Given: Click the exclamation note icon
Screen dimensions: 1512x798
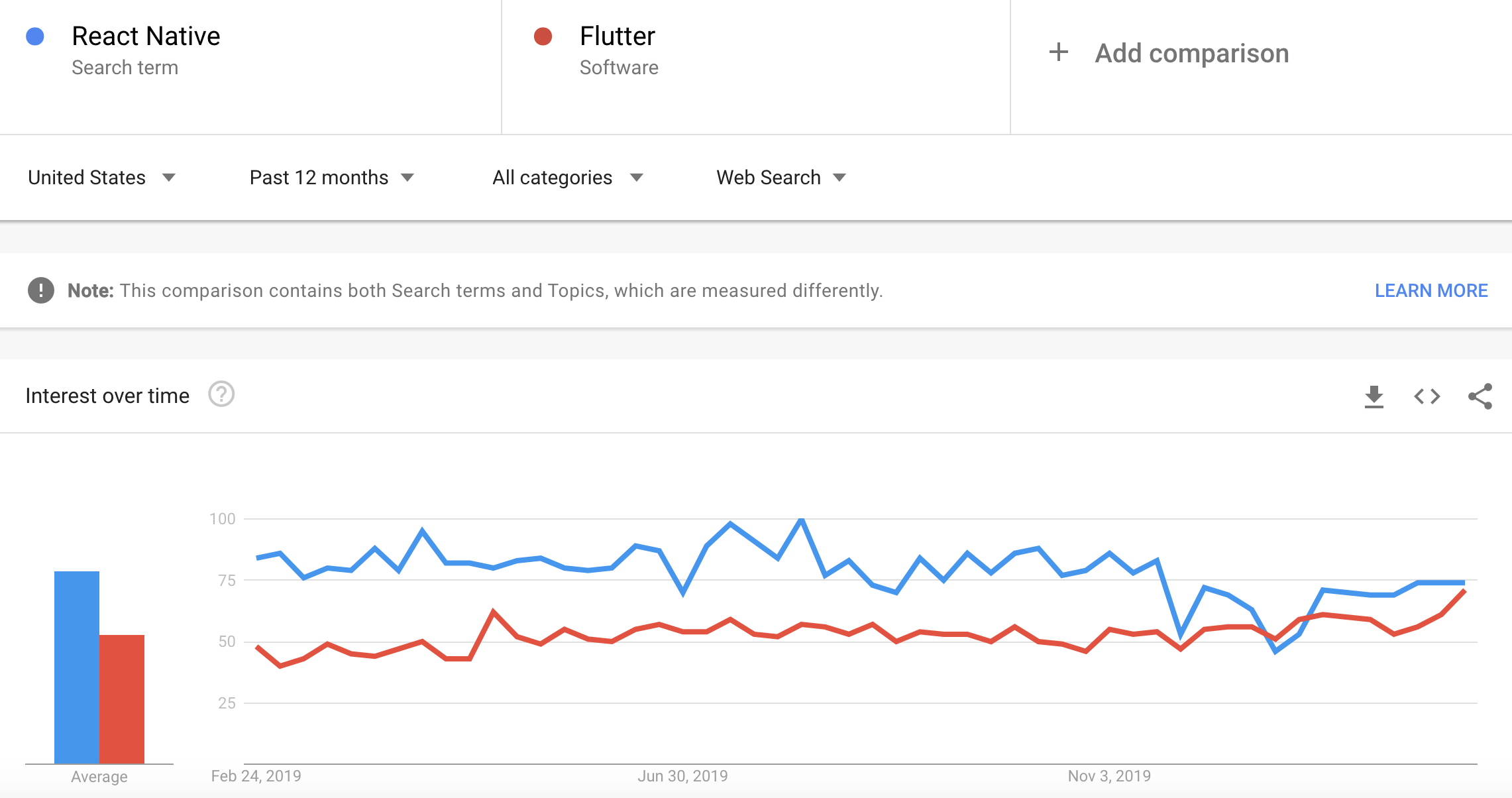Looking at the screenshot, I should 41,290.
